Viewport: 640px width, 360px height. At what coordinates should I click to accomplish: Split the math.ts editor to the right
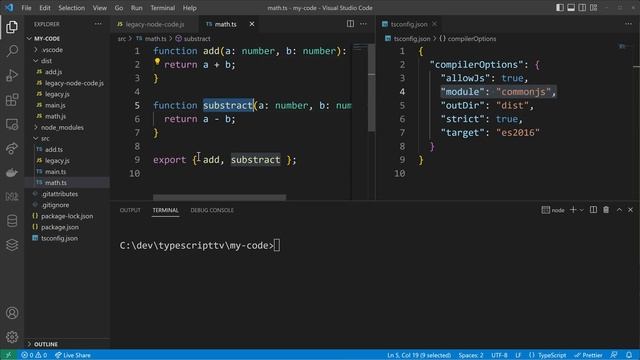pos(350,24)
